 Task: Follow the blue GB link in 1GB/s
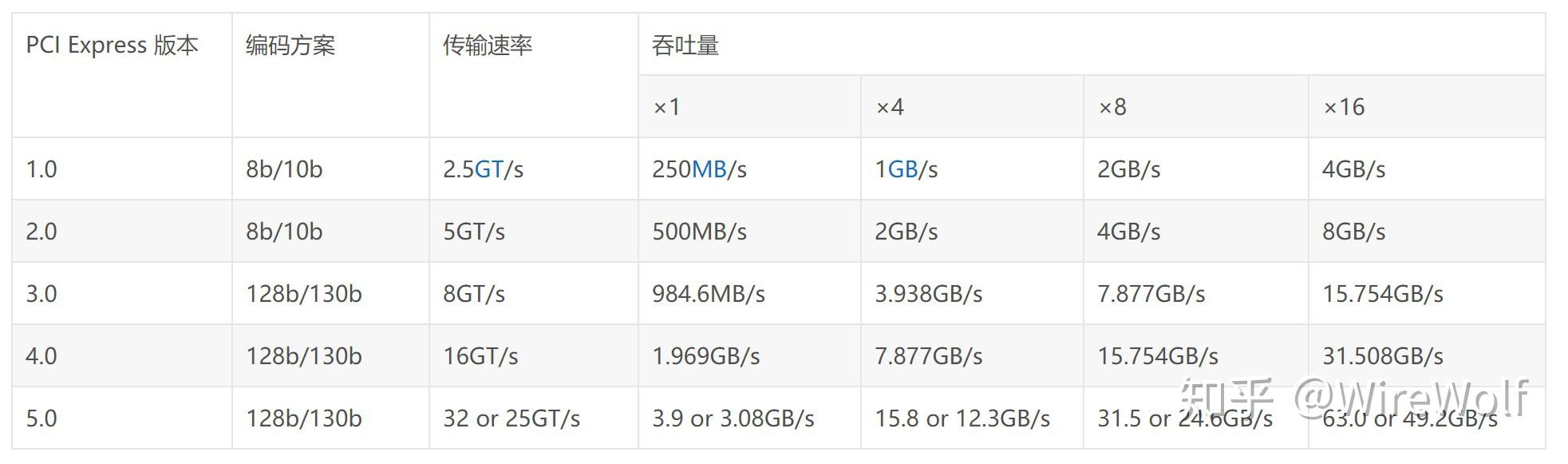[902, 169]
